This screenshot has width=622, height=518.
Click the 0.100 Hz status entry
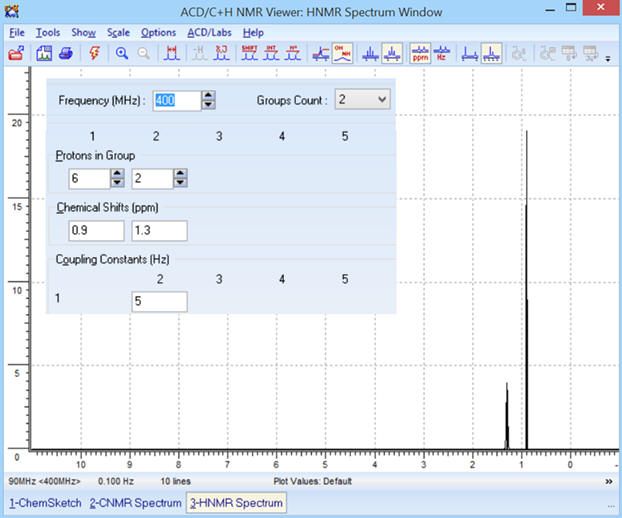coord(116,482)
